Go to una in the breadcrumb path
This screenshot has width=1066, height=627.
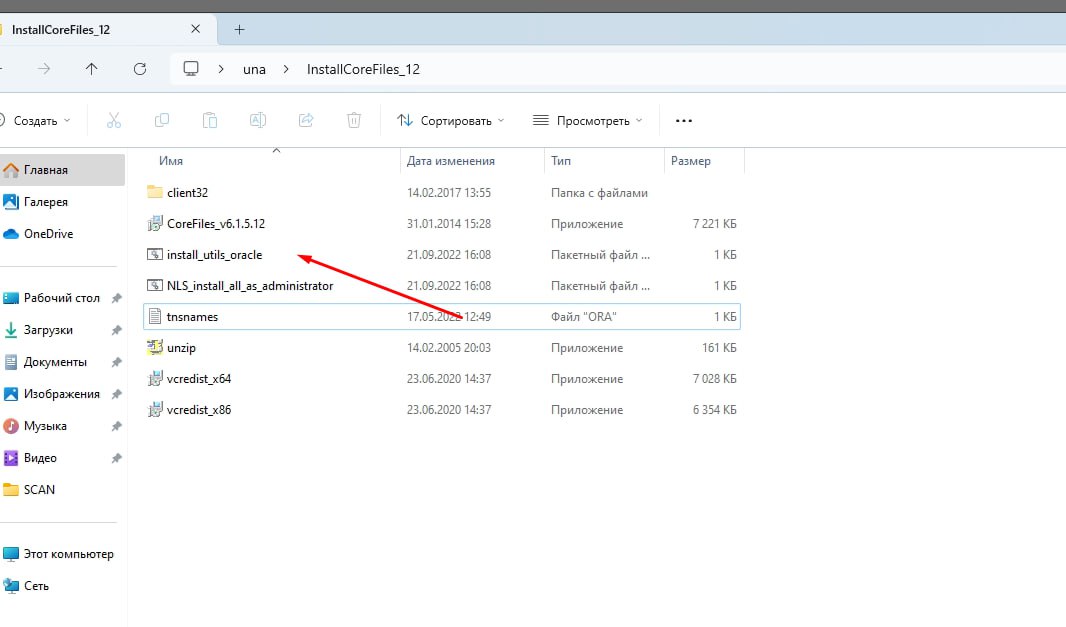(254, 69)
